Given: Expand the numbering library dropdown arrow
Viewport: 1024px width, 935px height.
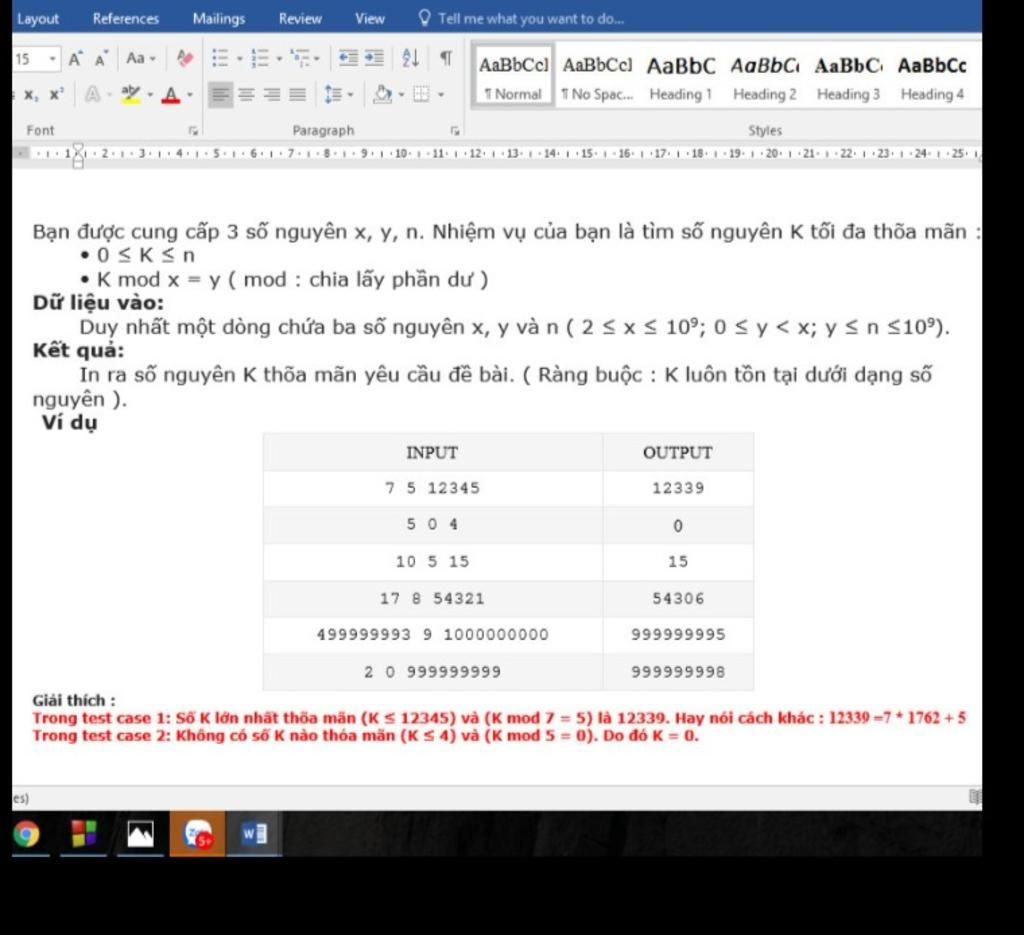Looking at the screenshot, I should click(279, 59).
